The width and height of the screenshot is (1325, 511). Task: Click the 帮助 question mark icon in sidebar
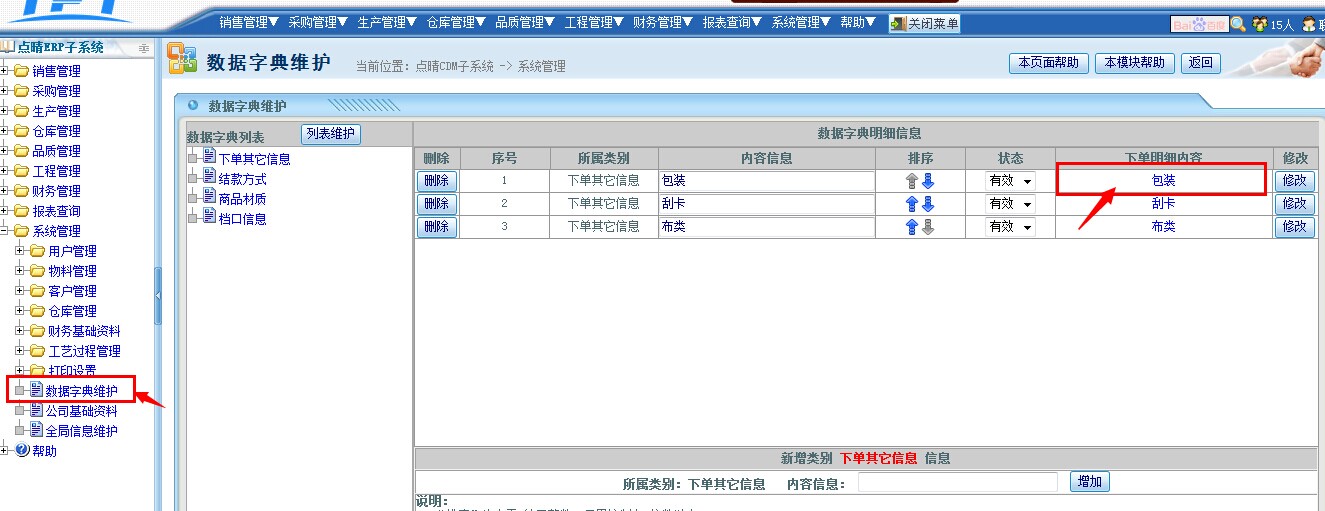point(22,451)
